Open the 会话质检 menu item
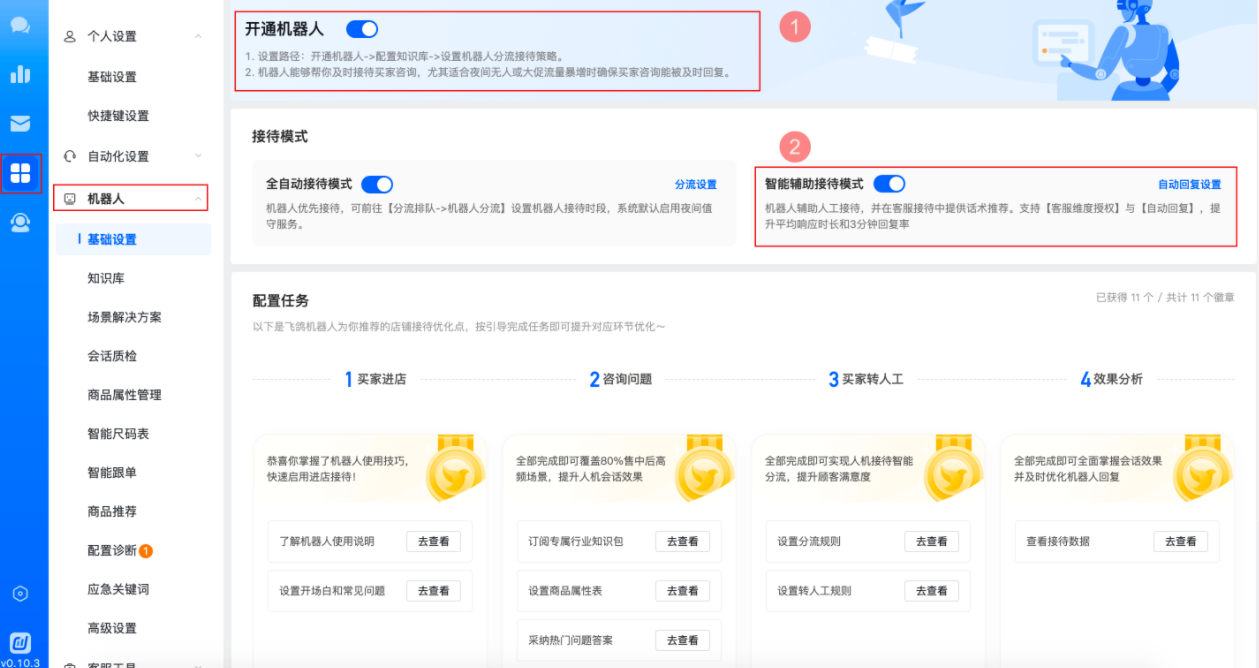The width and height of the screenshot is (1259, 668). click(x=112, y=356)
